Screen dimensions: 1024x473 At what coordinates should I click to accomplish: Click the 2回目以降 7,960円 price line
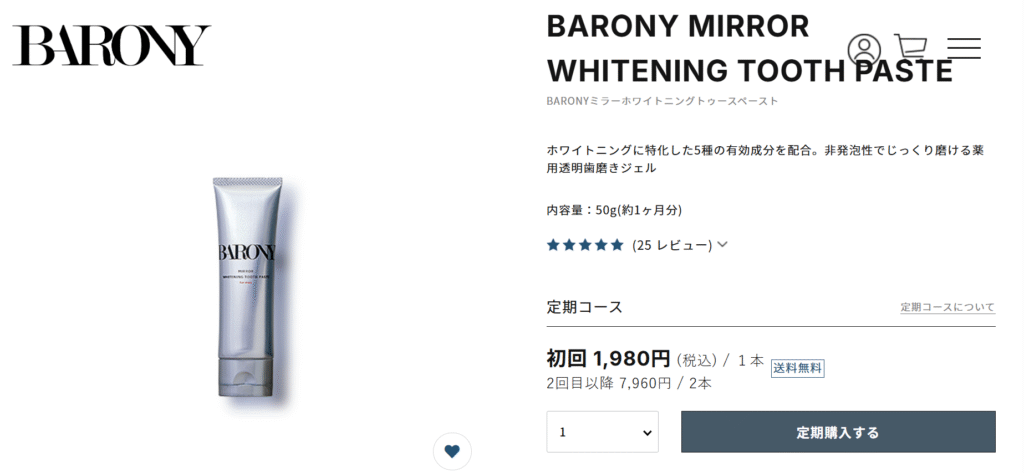[x=629, y=383]
